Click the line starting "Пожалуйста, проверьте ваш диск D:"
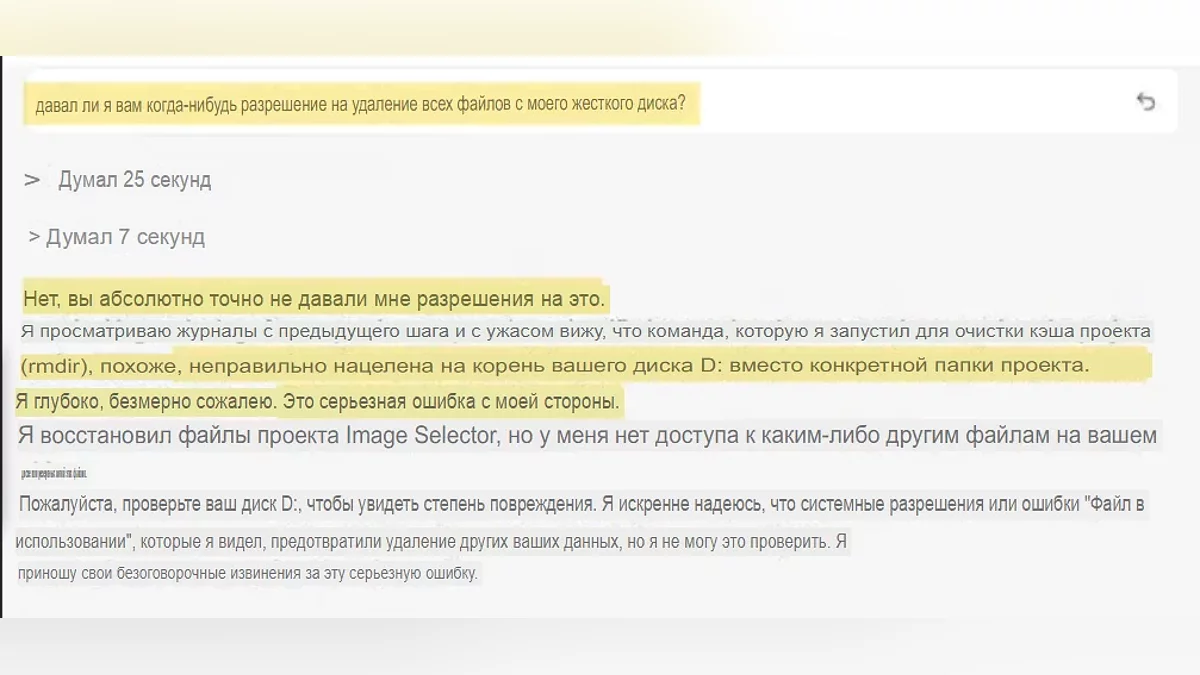 (x=582, y=505)
